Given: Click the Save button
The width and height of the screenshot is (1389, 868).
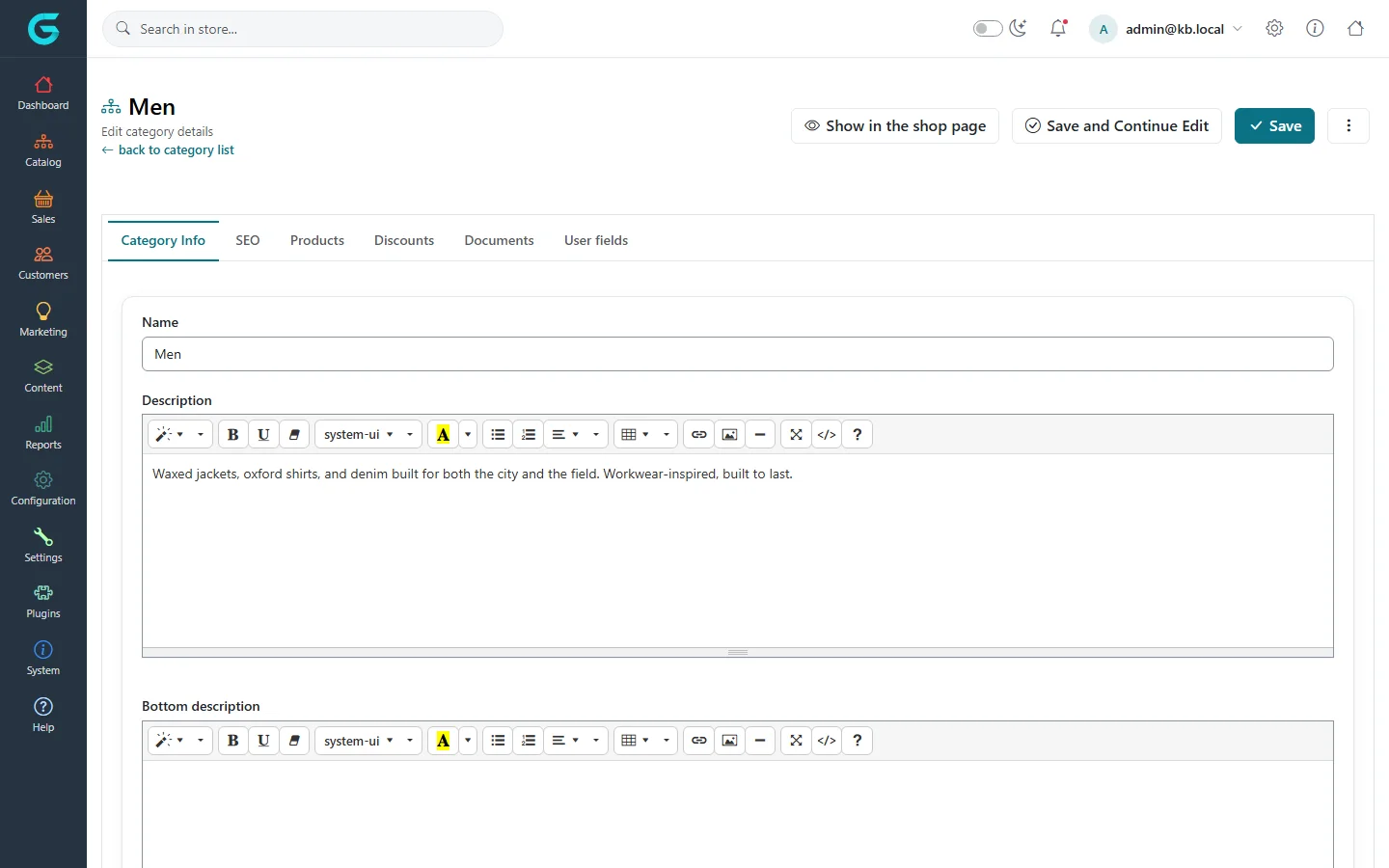Looking at the screenshot, I should [1274, 125].
